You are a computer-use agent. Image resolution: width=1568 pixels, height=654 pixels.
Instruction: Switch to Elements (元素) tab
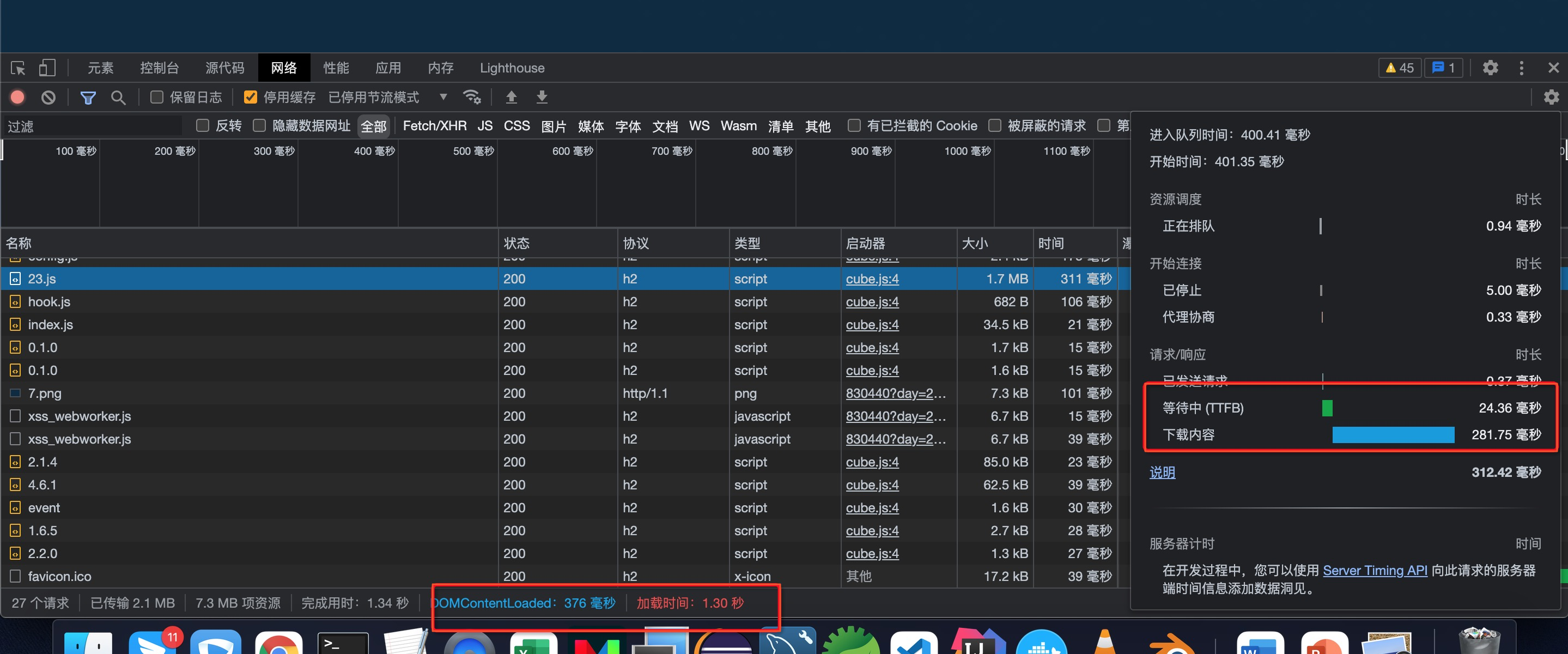coord(100,68)
